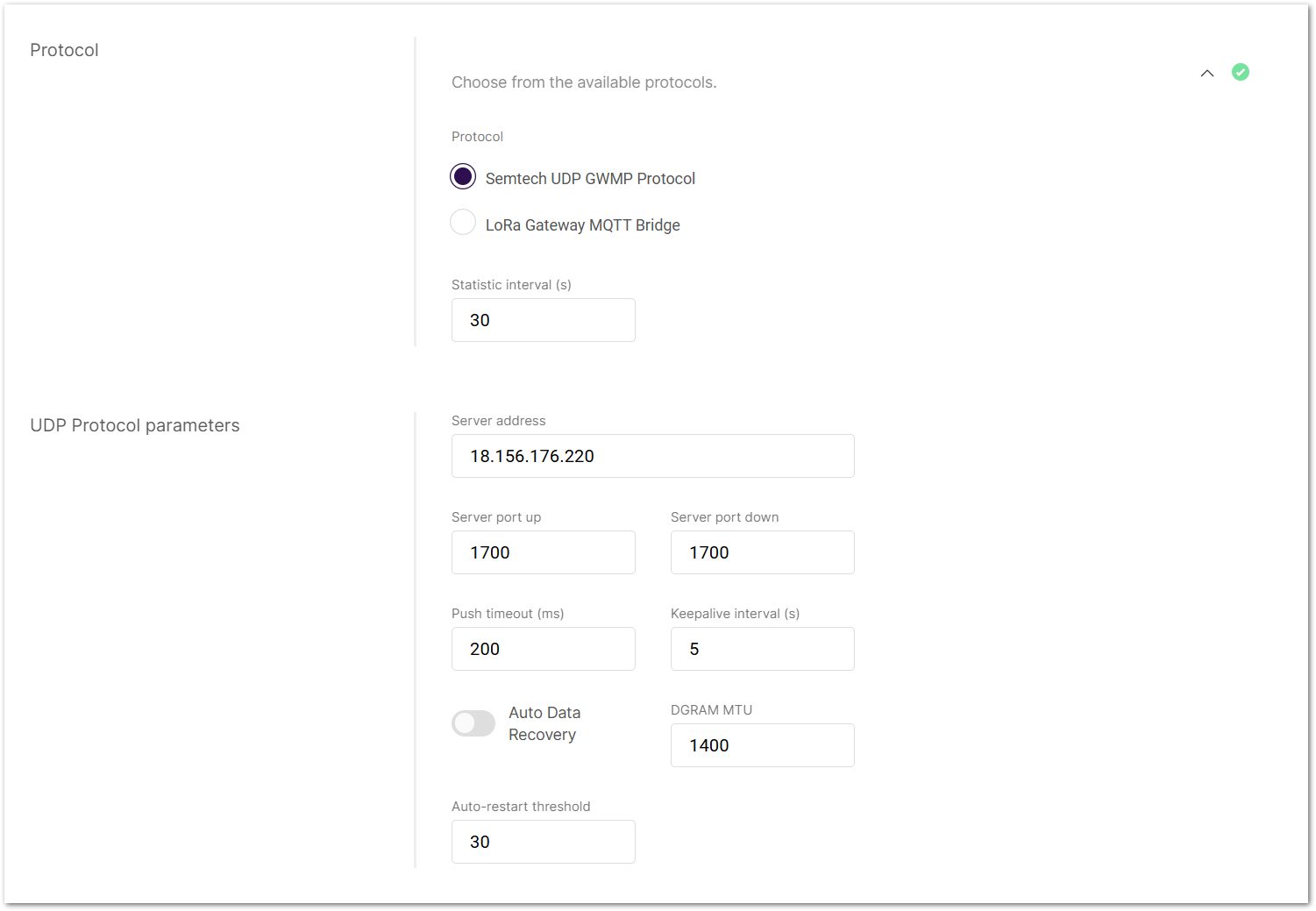This screenshot has width=1316, height=911.
Task: Select the Semtech UDP GWMP Protocol option
Action: click(x=463, y=176)
